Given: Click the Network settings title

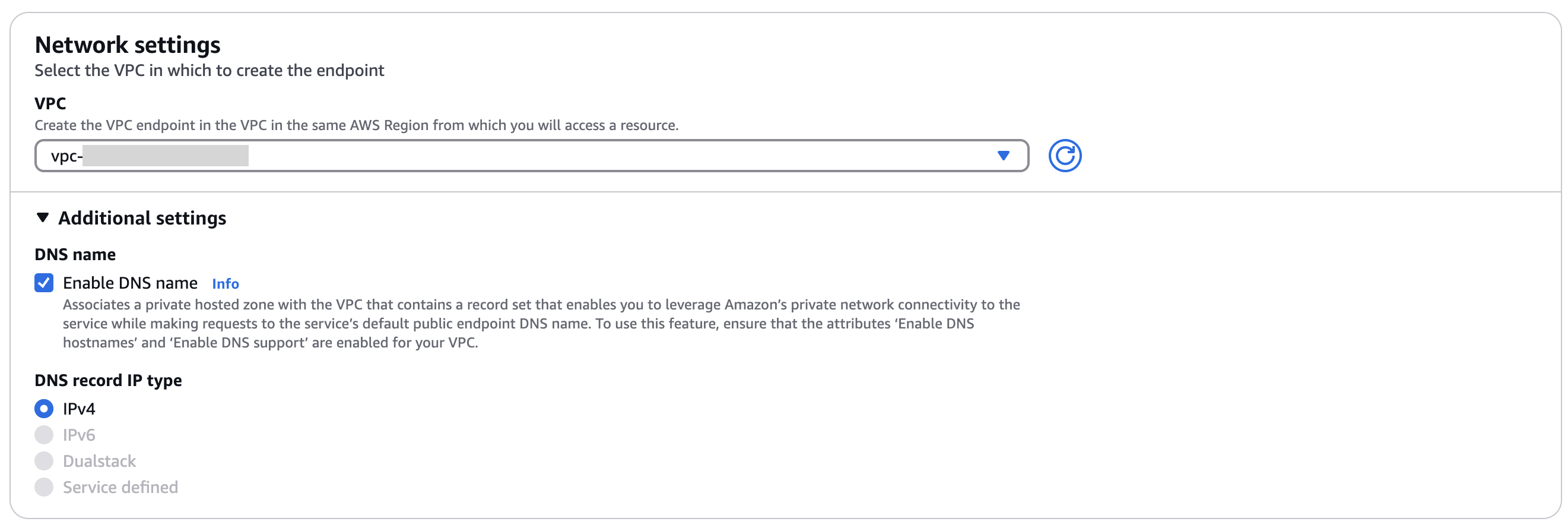Looking at the screenshot, I should tap(128, 44).
